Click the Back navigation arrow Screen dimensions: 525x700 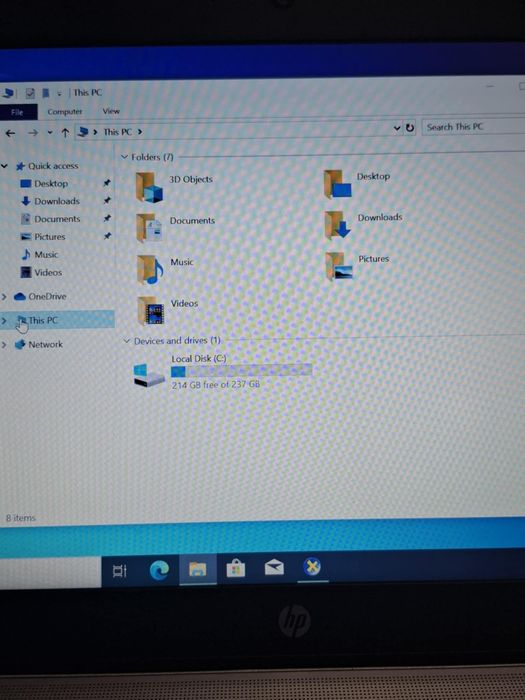tap(10, 133)
